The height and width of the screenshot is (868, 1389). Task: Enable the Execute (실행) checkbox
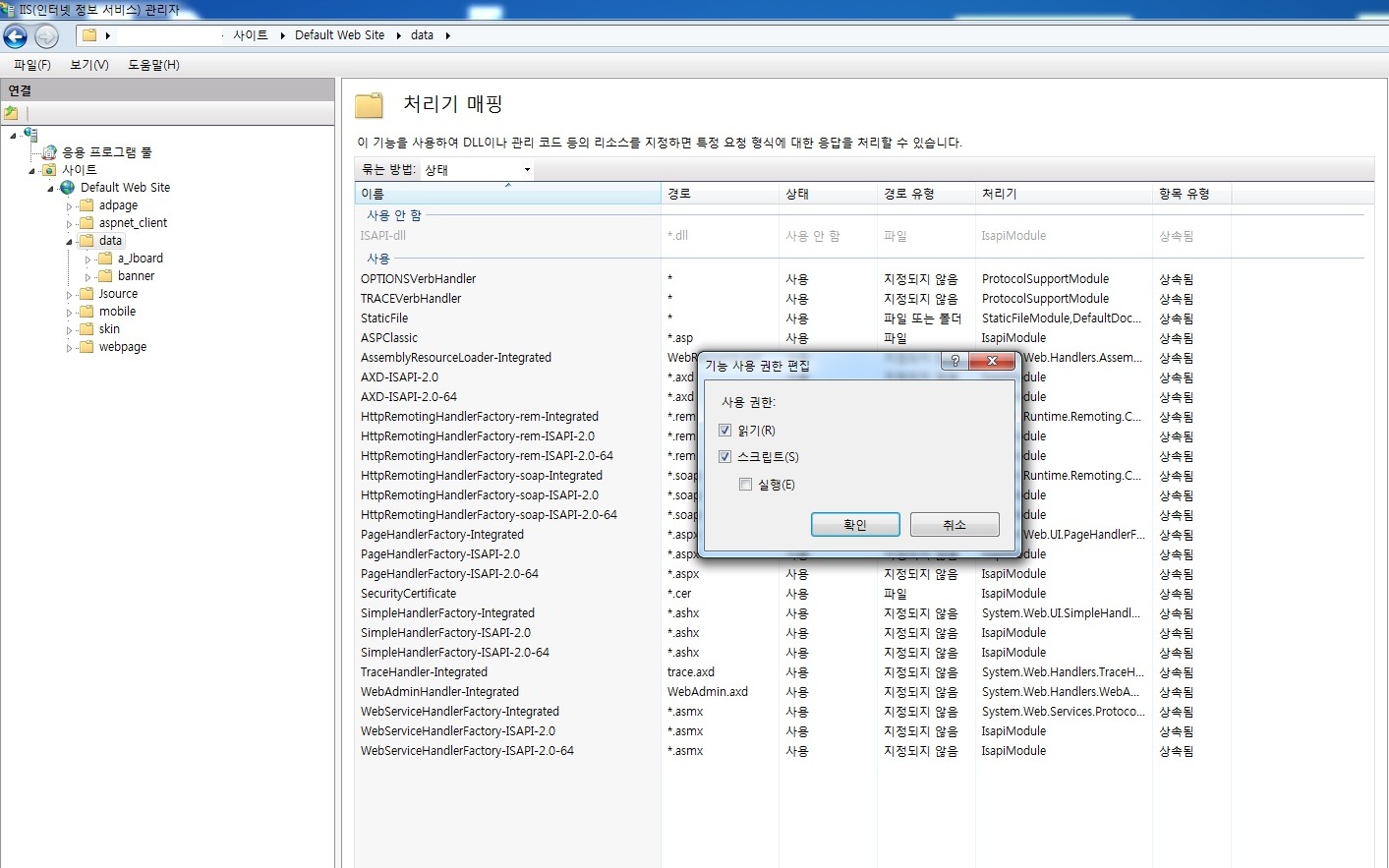745,485
